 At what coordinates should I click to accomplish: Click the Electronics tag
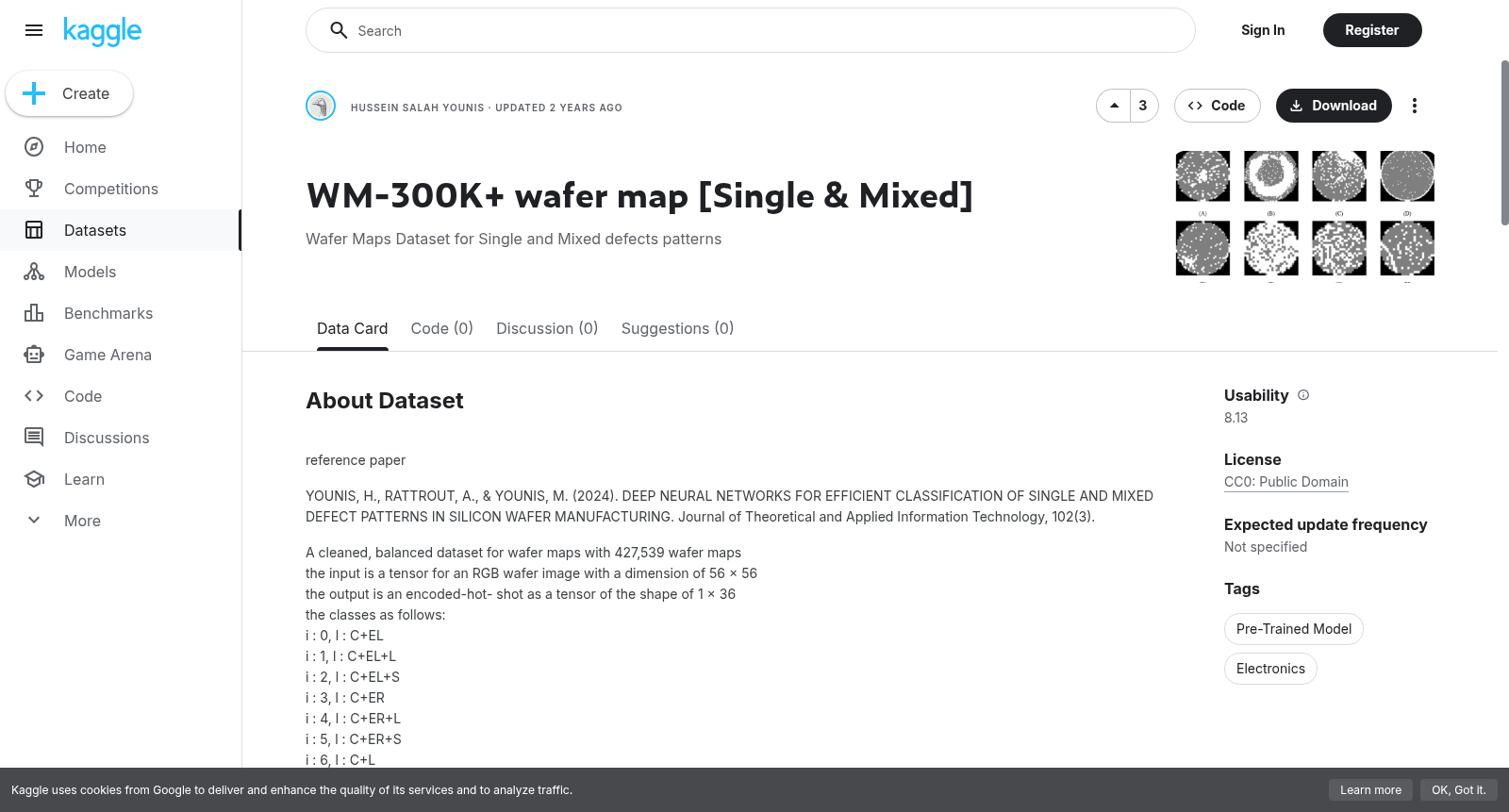1270,669
